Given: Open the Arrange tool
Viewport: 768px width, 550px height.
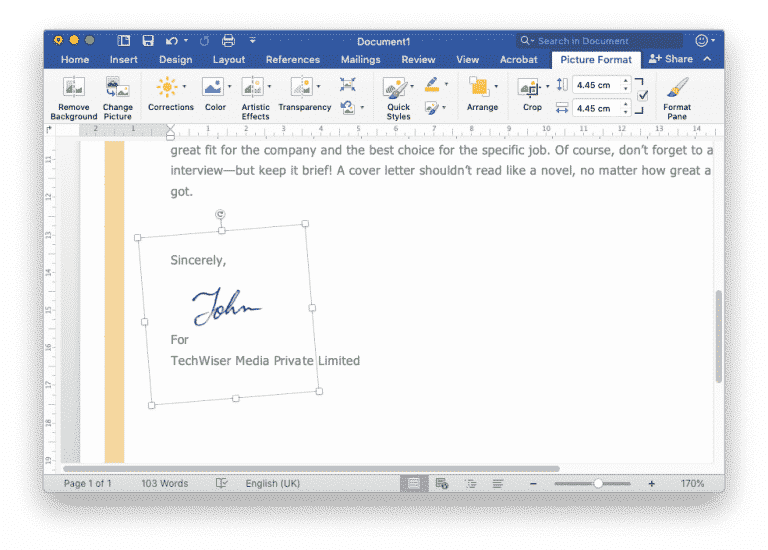Looking at the screenshot, I should pos(479,87).
